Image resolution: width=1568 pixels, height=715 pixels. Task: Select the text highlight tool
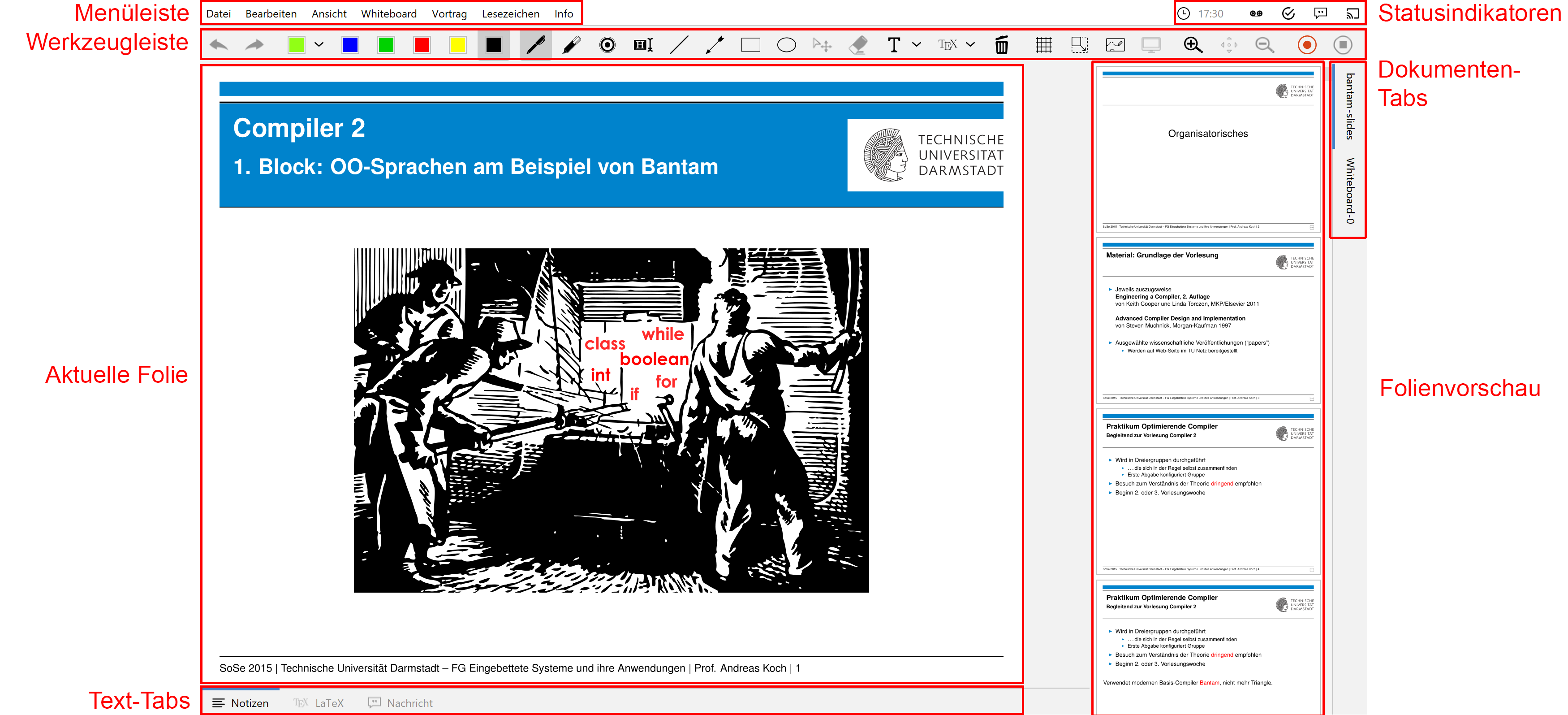(x=643, y=44)
